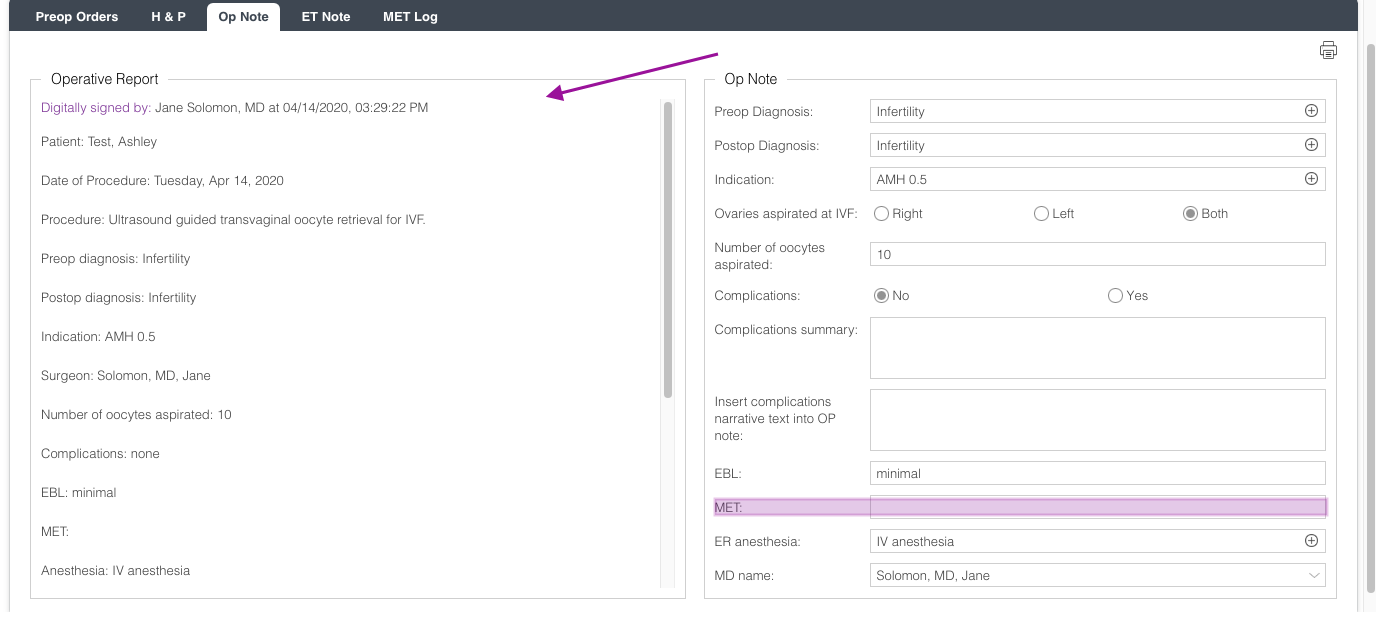The width and height of the screenshot is (1376, 626).
Task: Click plus icon in ER anesthesia field
Action: [1311, 541]
